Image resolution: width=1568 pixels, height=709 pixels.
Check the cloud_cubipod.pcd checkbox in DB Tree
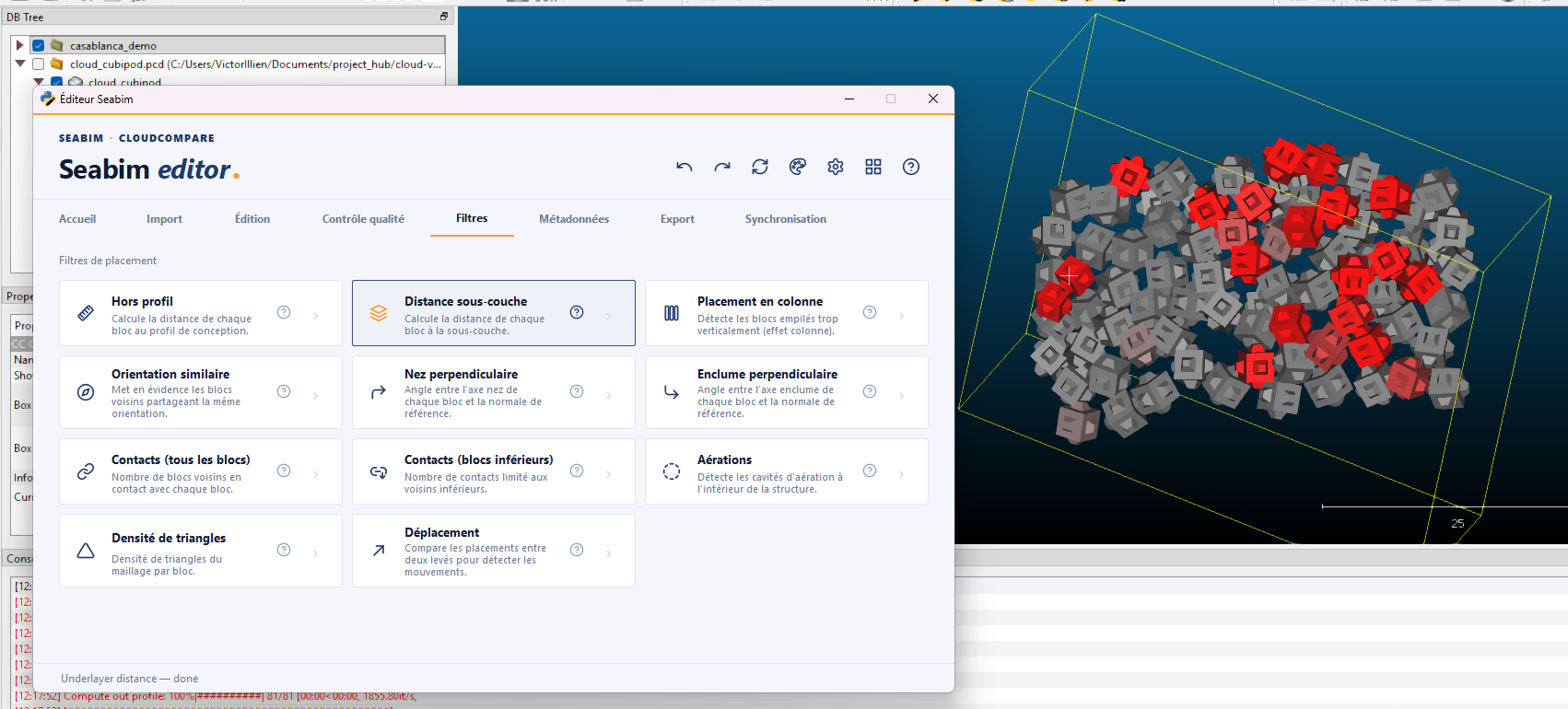point(38,64)
